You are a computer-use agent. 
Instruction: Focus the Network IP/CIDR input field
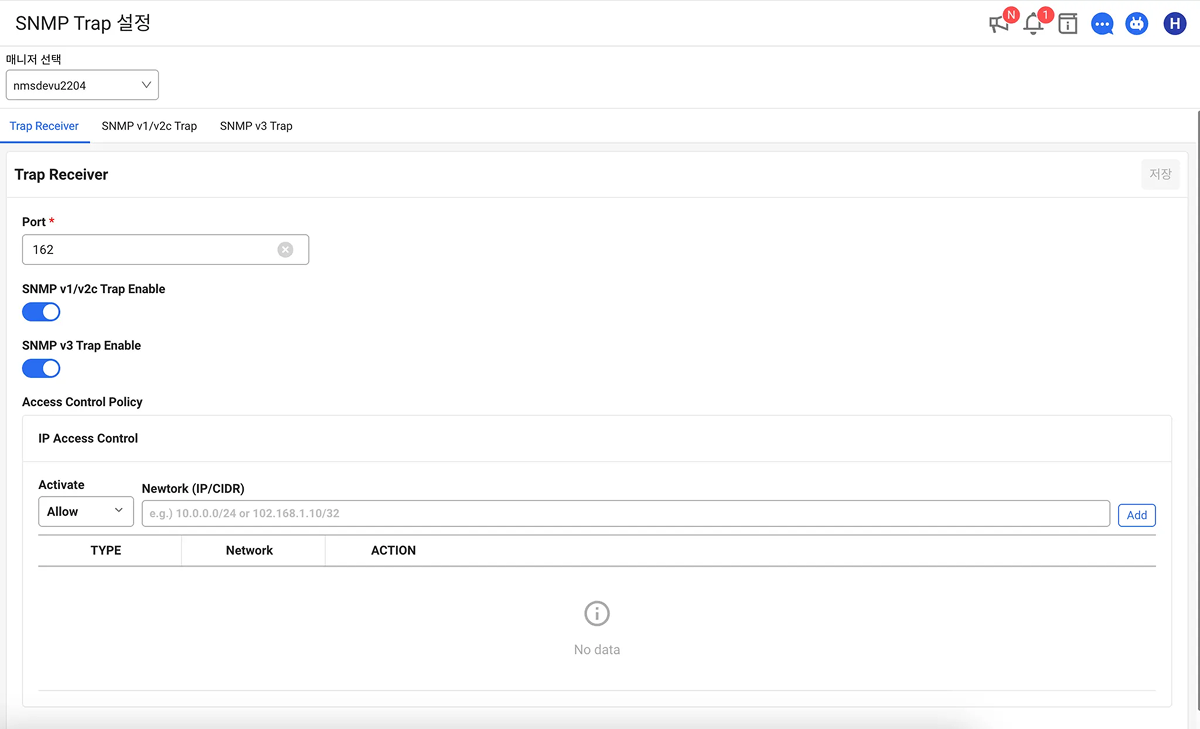click(625, 514)
